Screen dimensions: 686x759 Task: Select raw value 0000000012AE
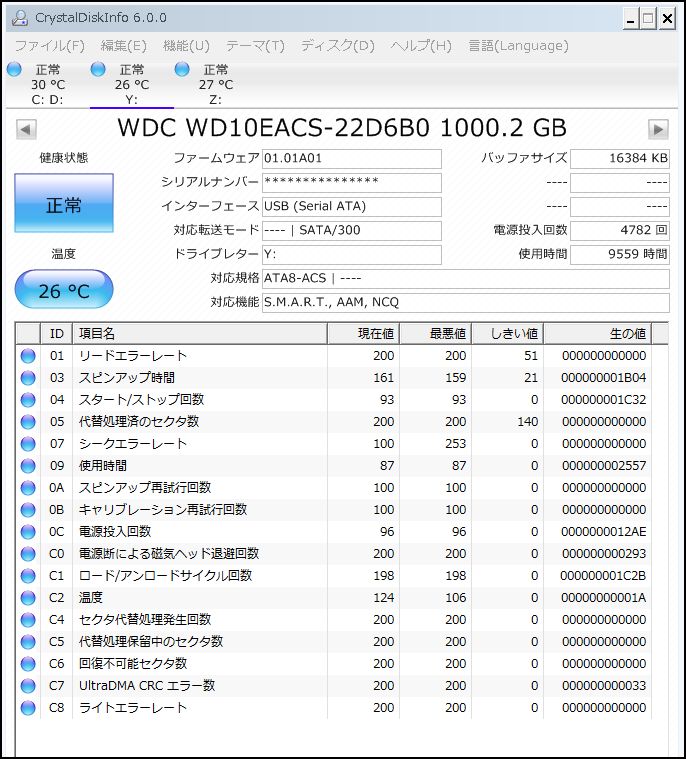[x=604, y=531]
